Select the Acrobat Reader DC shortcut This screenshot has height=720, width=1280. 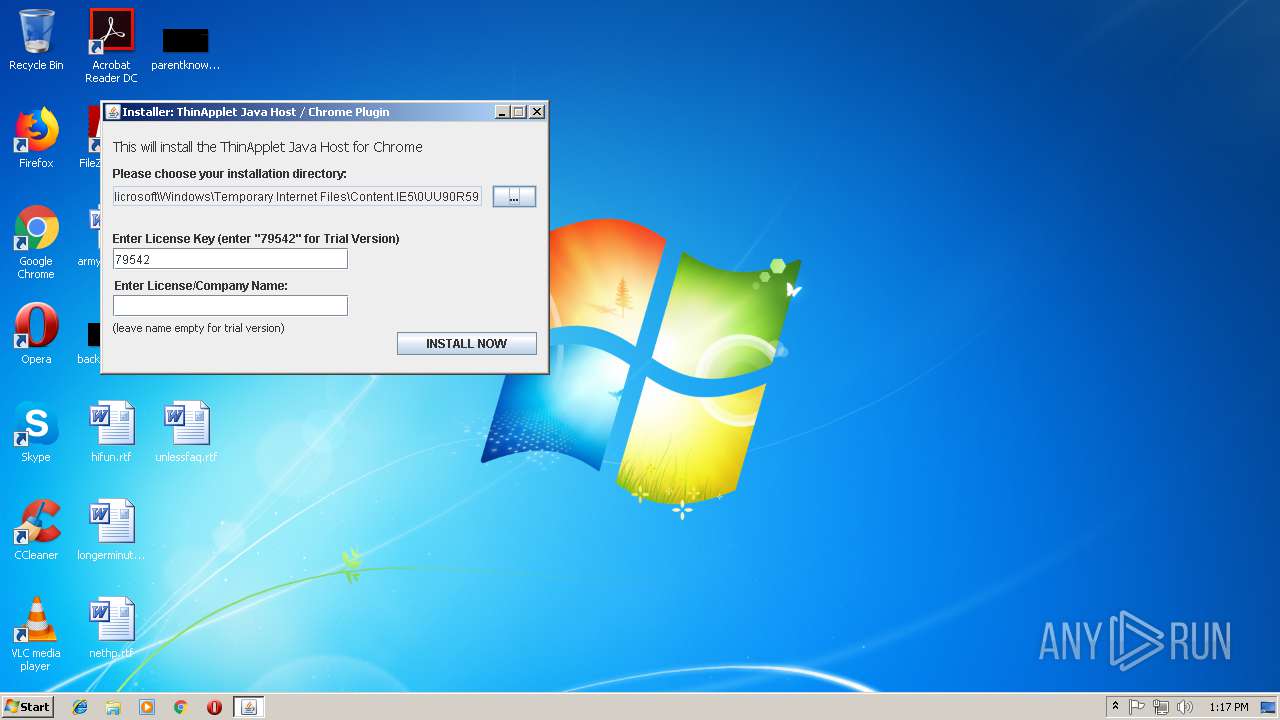point(111,46)
